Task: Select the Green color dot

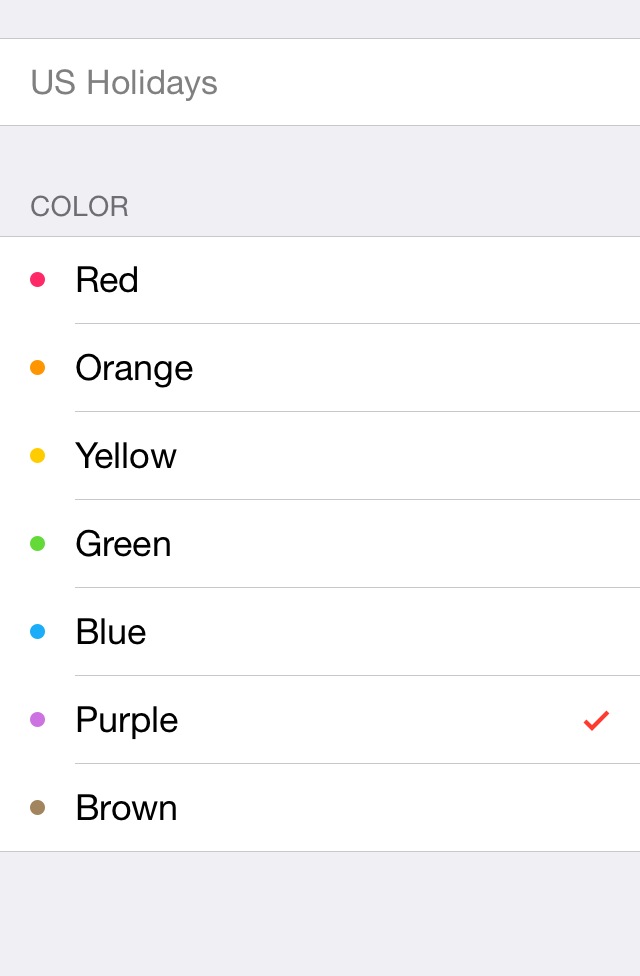Action: (38, 544)
